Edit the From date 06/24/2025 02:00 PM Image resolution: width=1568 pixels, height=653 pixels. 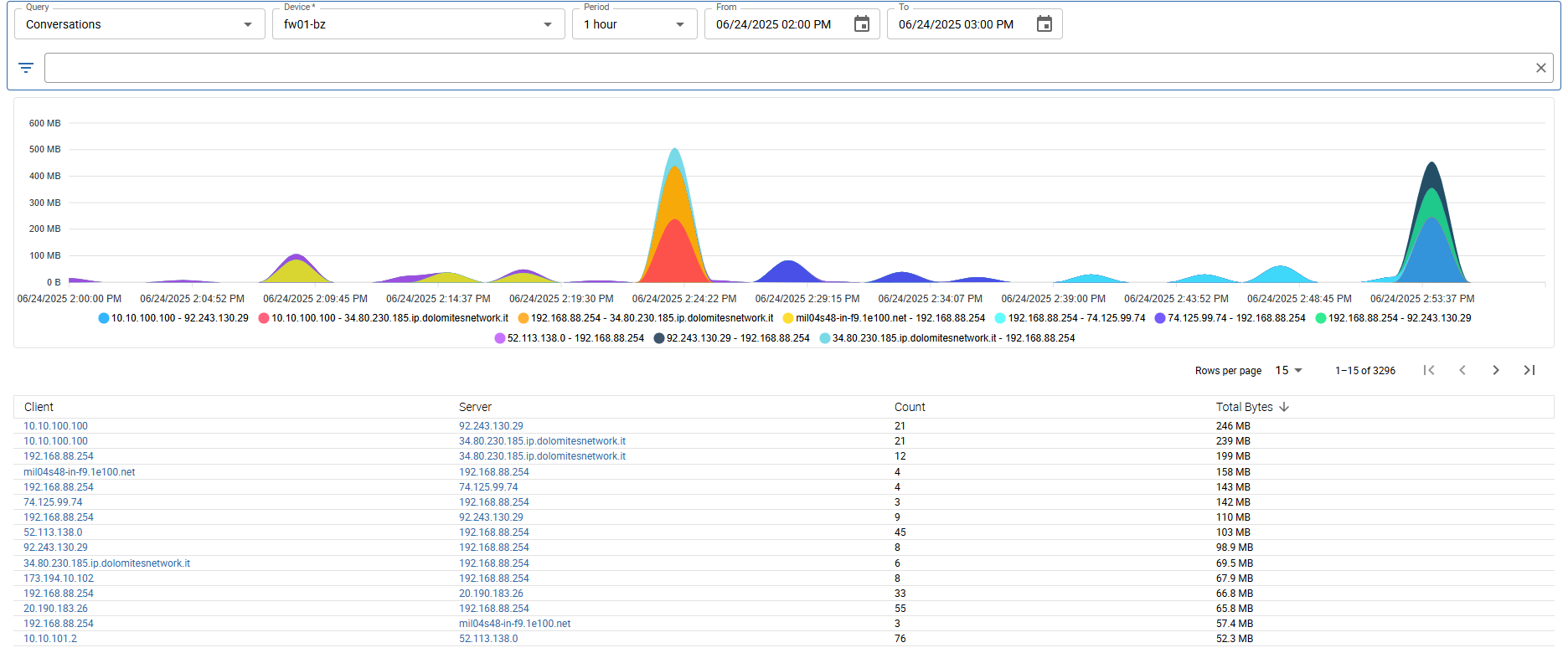pos(774,24)
